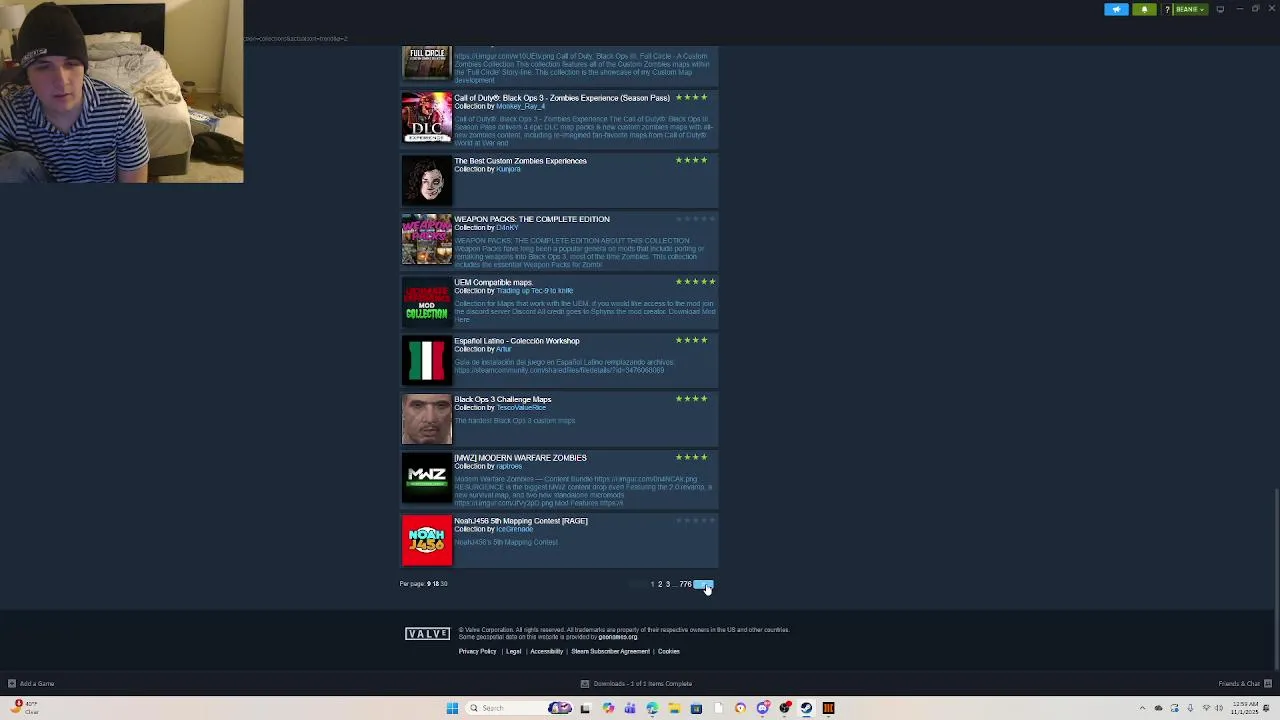Open the BEANE account dropdown
Image resolution: width=1280 pixels, height=720 pixels.
pos(1189,9)
